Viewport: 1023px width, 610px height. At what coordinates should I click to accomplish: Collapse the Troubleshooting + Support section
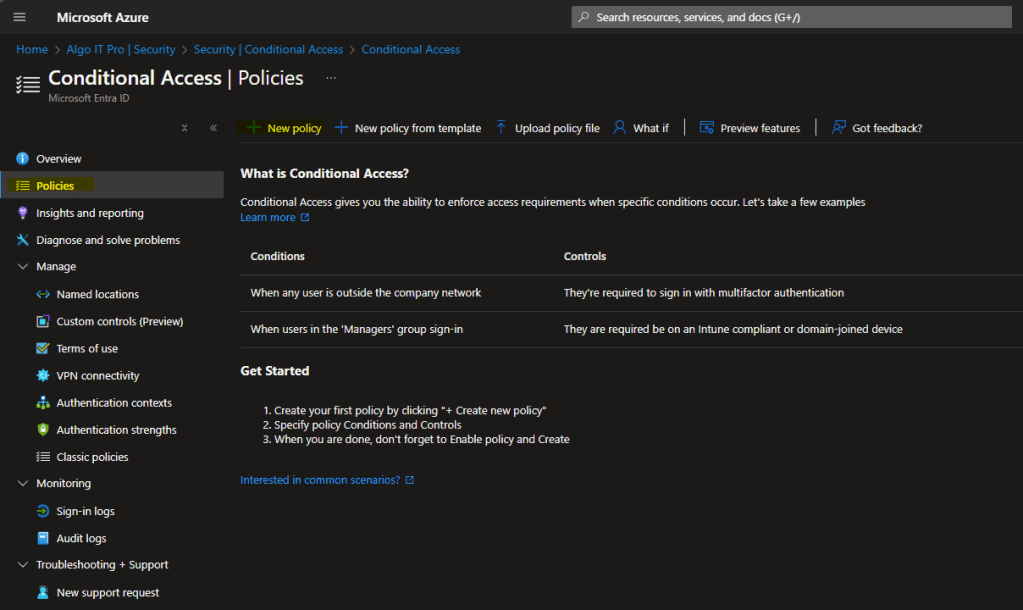[24, 565]
